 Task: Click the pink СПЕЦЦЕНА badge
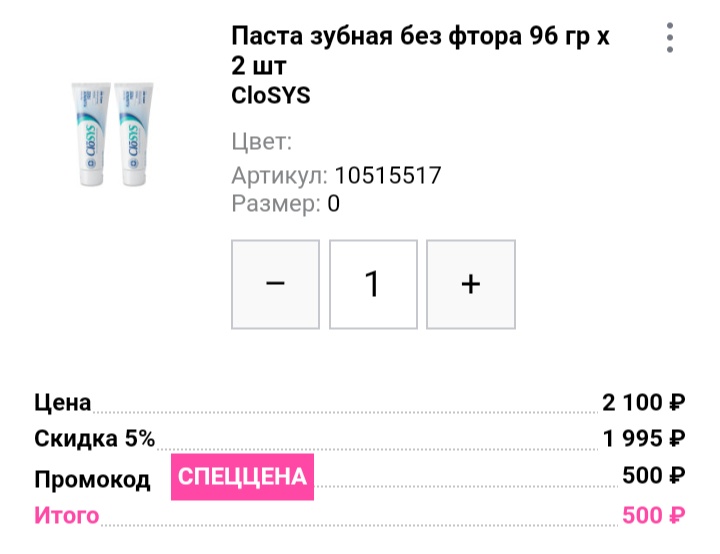pyautogui.click(x=242, y=477)
